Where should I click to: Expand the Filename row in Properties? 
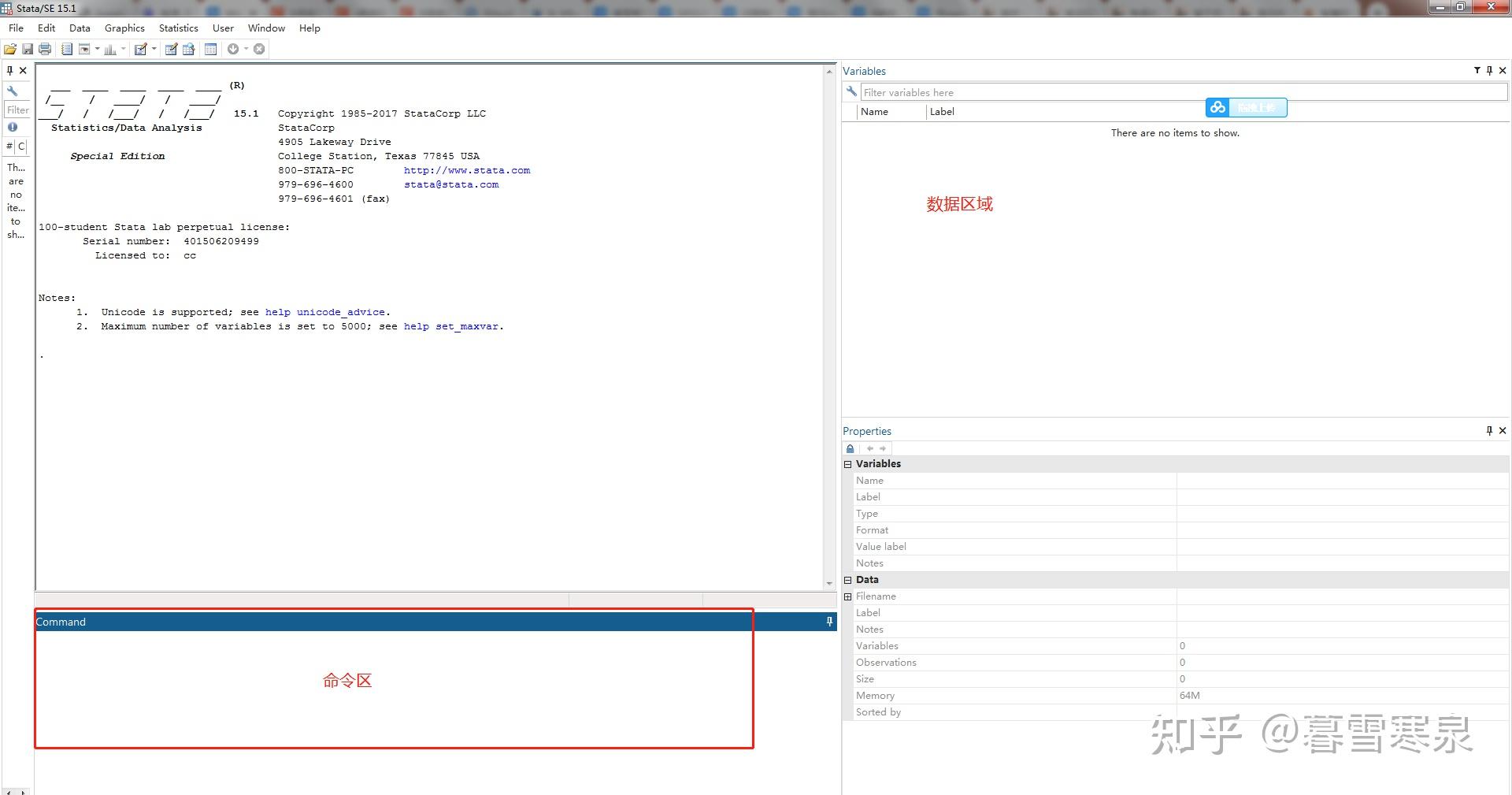point(848,596)
